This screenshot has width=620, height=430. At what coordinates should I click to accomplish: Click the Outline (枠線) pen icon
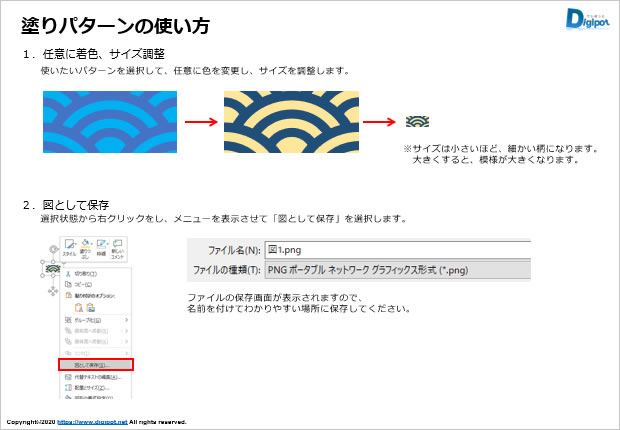point(101,246)
